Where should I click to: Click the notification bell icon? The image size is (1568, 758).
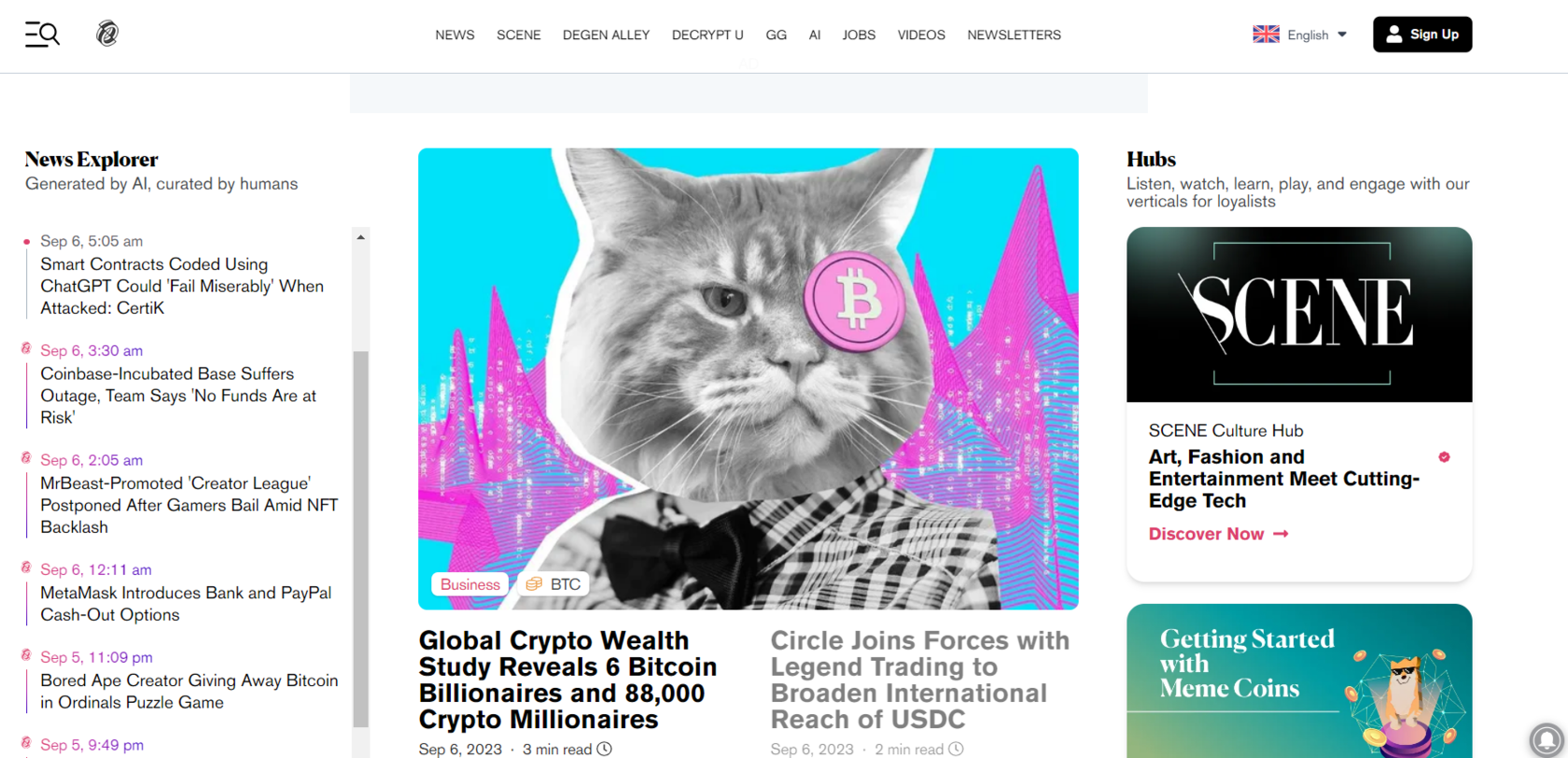[1547, 739]
